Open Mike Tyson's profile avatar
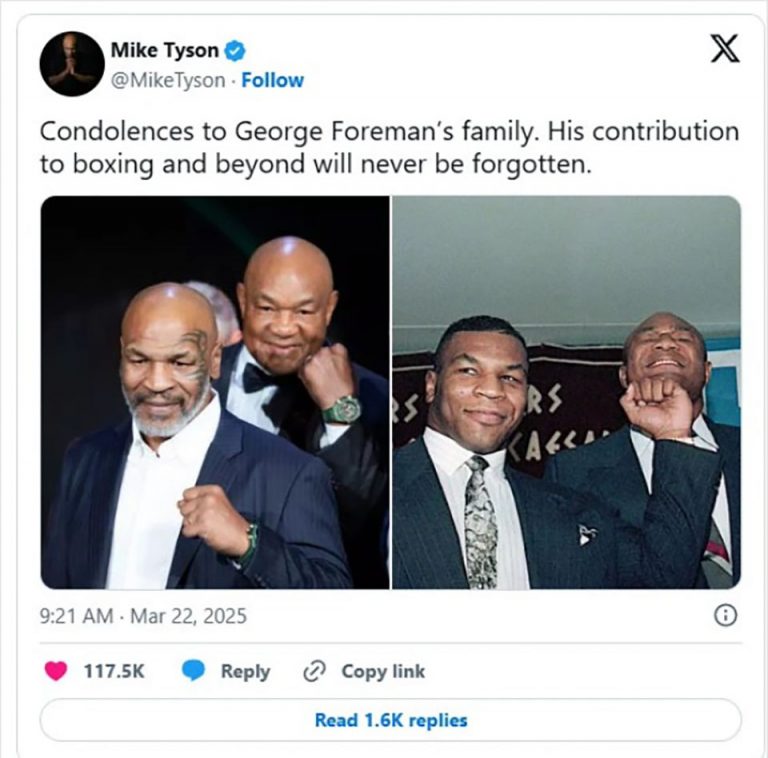The image size is (768, 758). (x=72, y=64)
